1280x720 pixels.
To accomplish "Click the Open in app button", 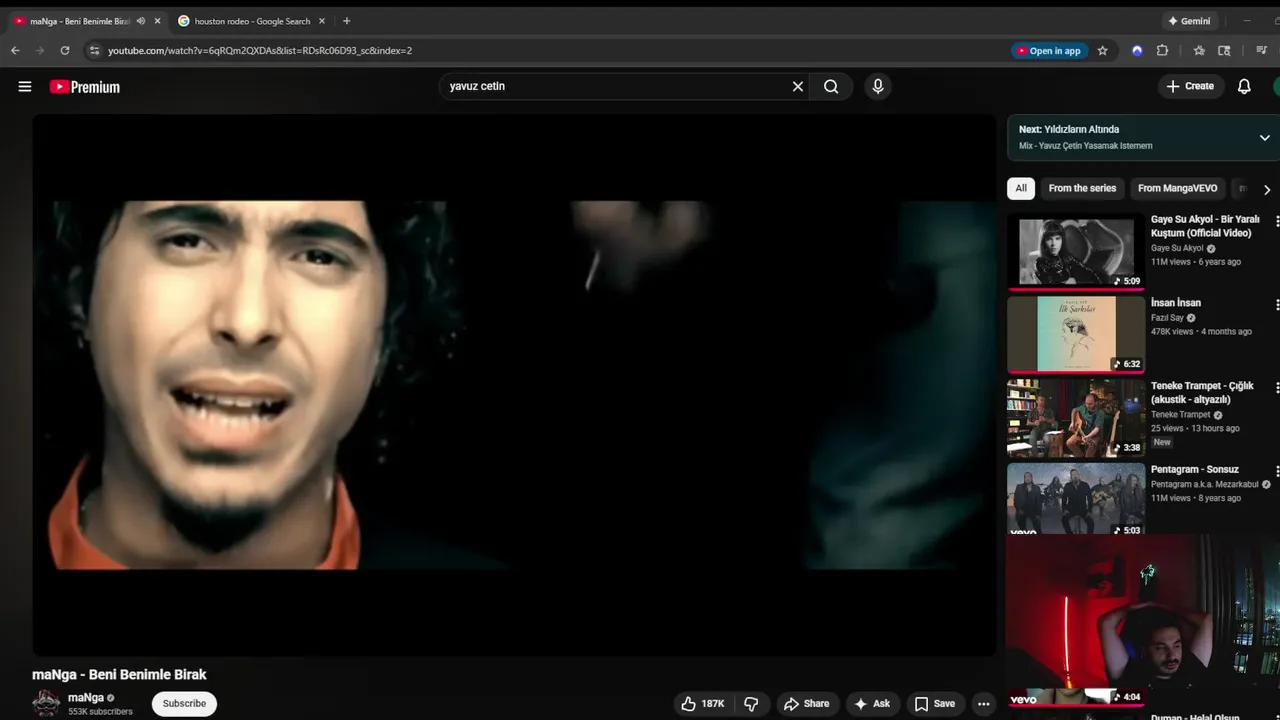I will pos(1049,51).
